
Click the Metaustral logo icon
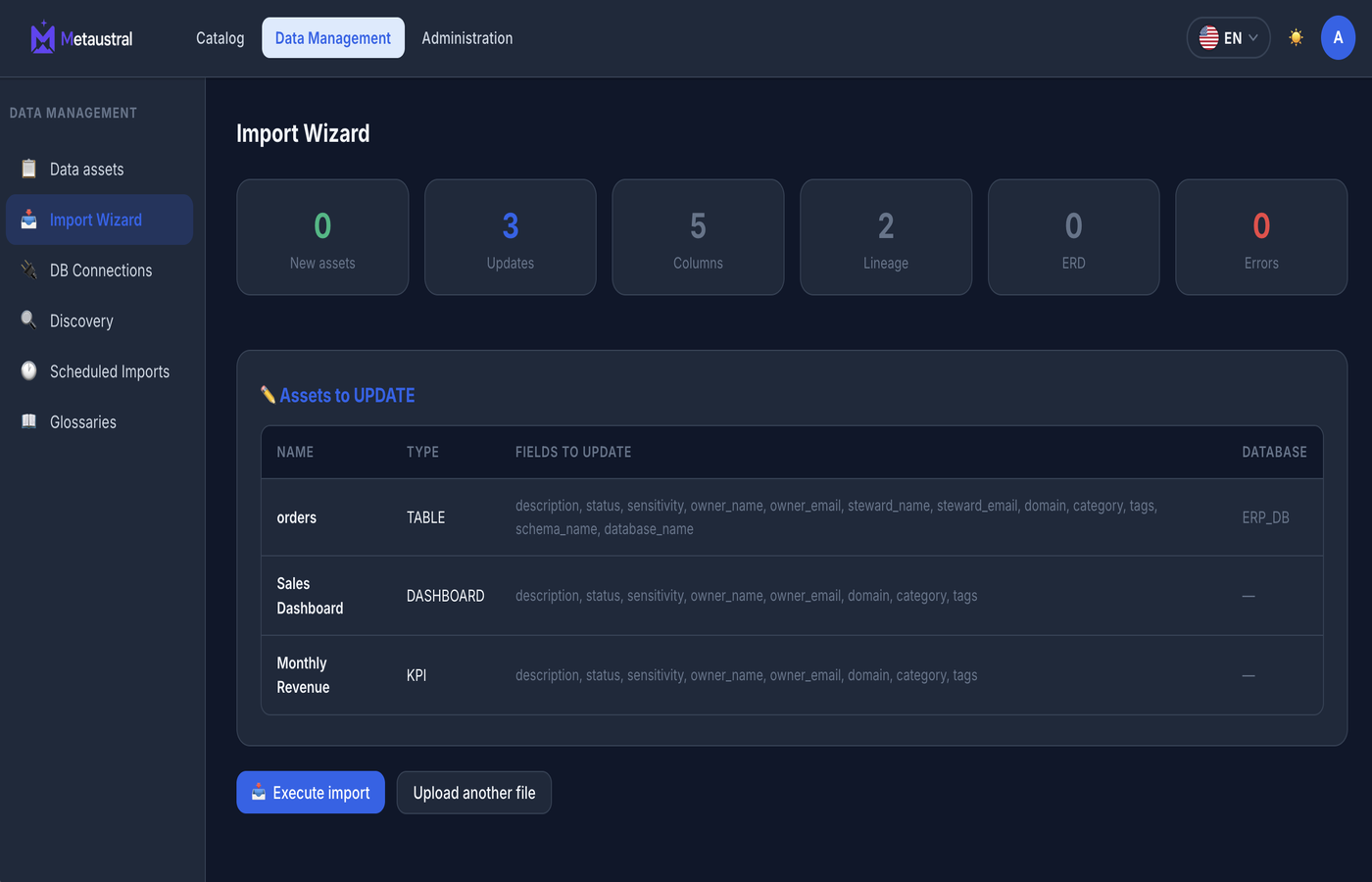click(42, 37)
